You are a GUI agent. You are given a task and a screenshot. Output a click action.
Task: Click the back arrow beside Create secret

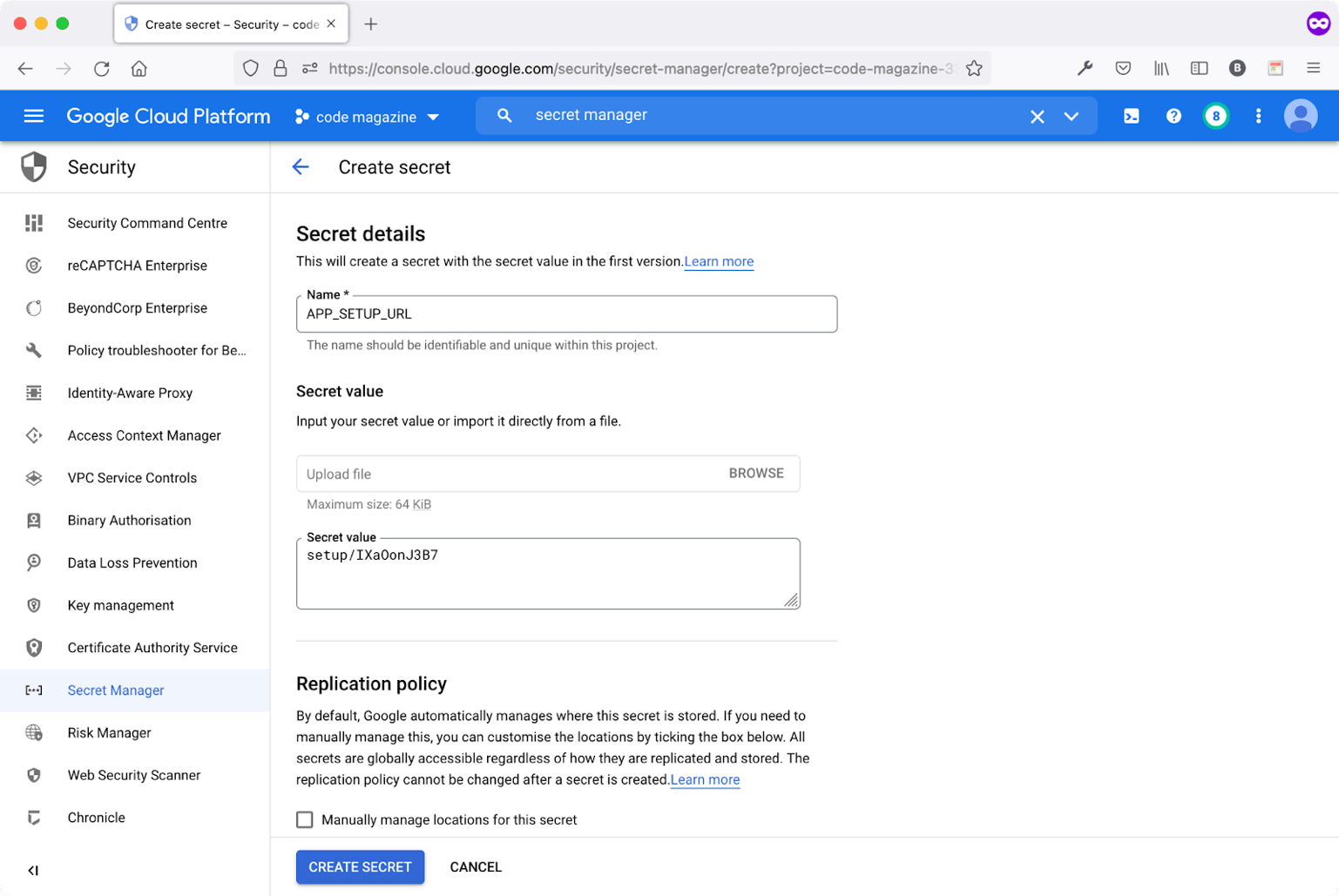tap(301, 167)
